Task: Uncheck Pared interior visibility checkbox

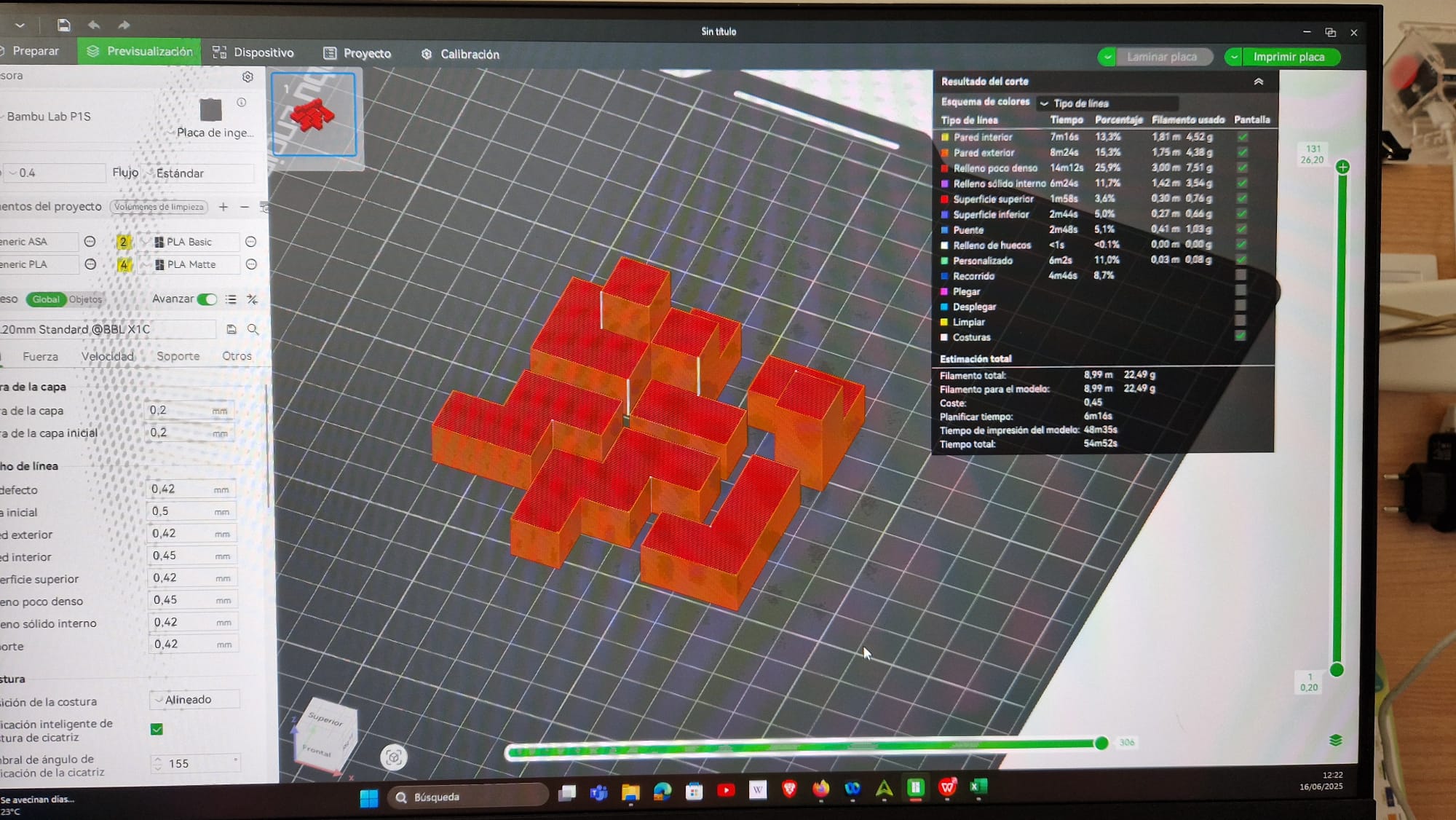Action: pyautogui.click(x=1243, y=137)
